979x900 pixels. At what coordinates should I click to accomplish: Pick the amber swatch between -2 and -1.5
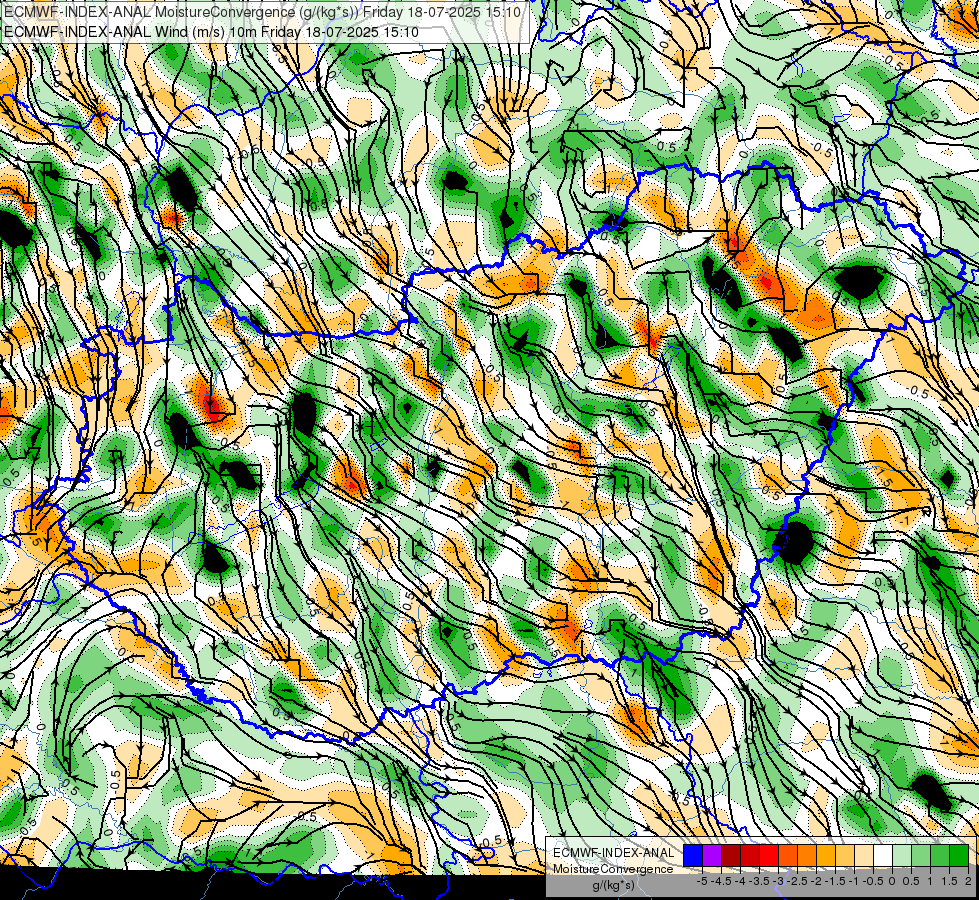[826, 856]
